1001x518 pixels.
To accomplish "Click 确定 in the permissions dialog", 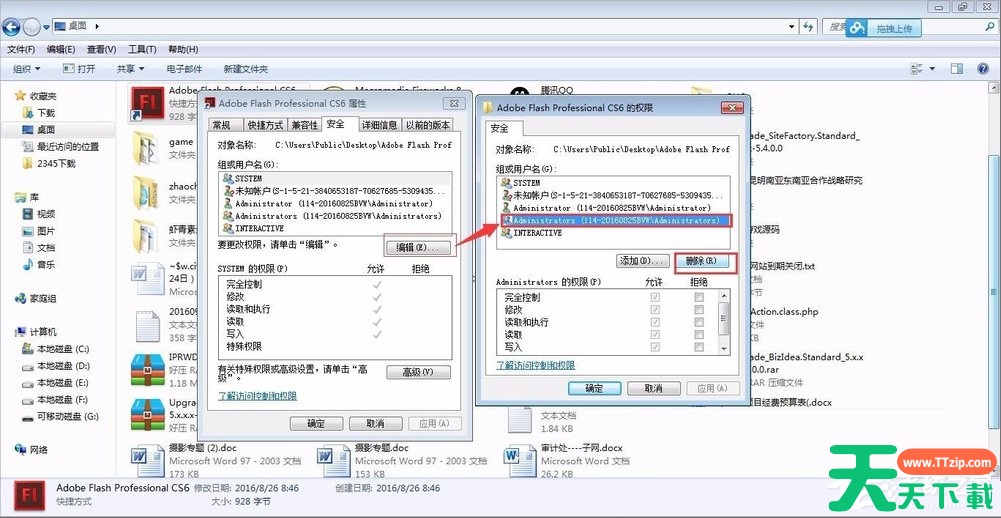I will (594, 388).
